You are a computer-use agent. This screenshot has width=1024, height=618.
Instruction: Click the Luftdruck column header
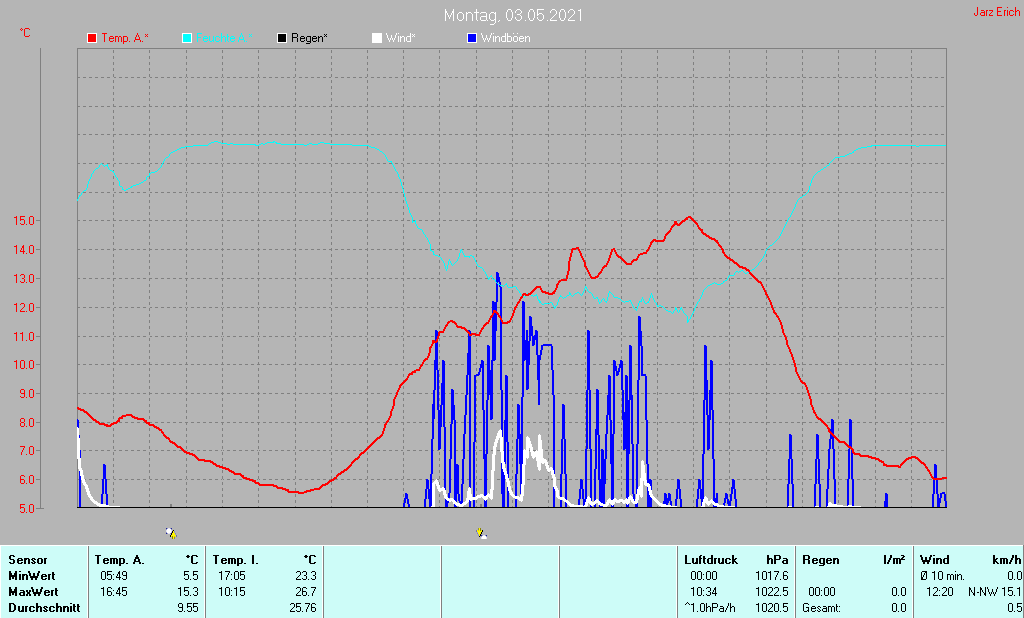coord(711,560)
